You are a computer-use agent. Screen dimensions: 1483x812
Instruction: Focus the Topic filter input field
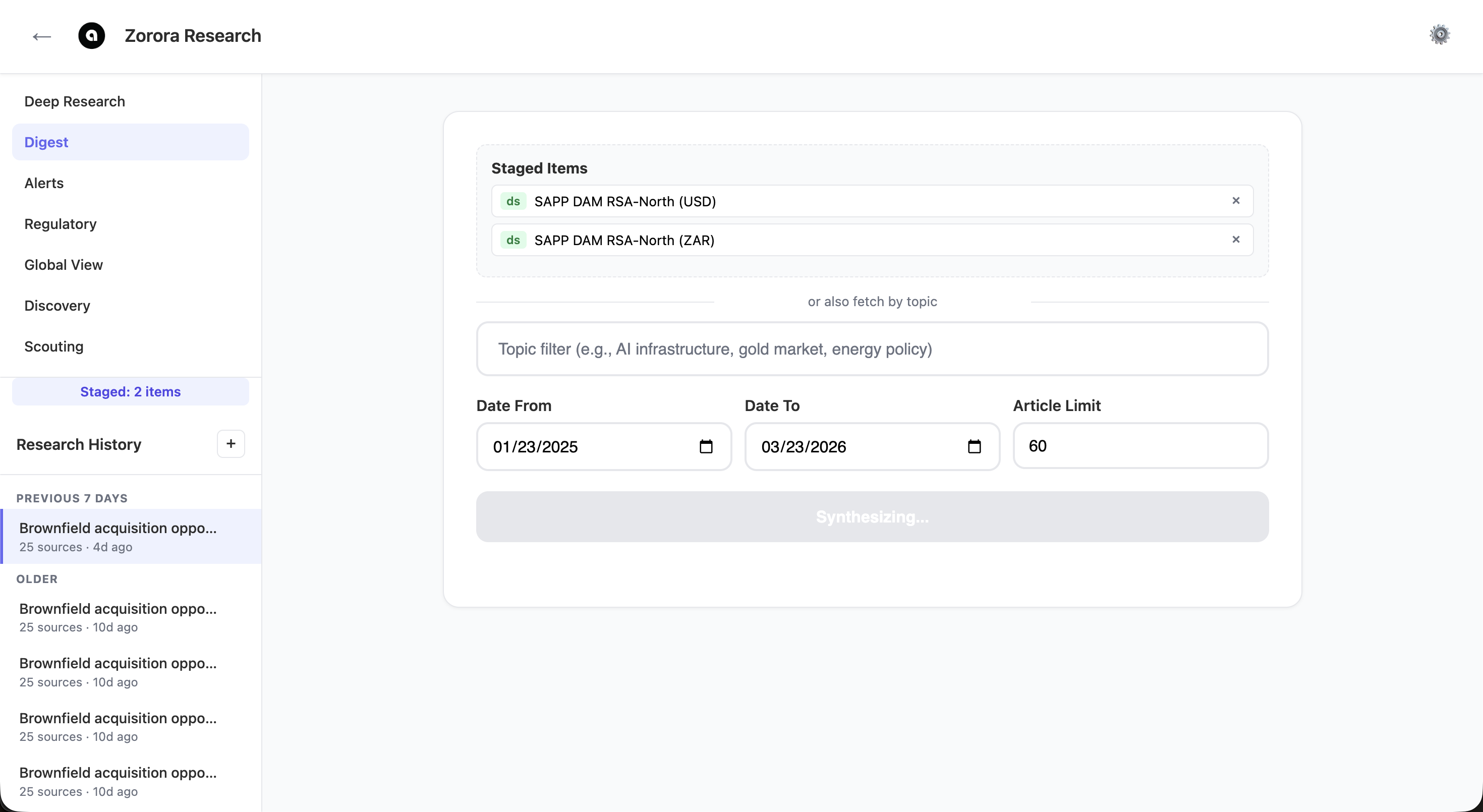pyautogui.click(x=872, y=349)
